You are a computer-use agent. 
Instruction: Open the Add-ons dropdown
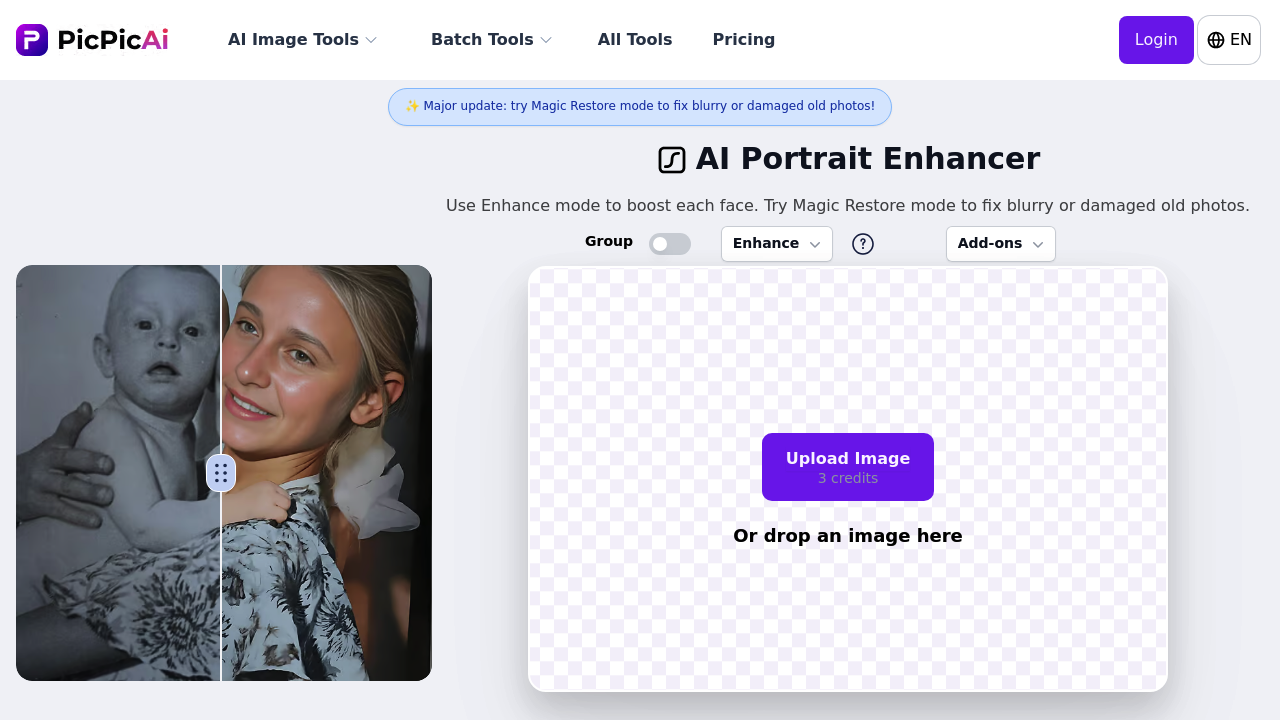click(x=1000, y=243)
